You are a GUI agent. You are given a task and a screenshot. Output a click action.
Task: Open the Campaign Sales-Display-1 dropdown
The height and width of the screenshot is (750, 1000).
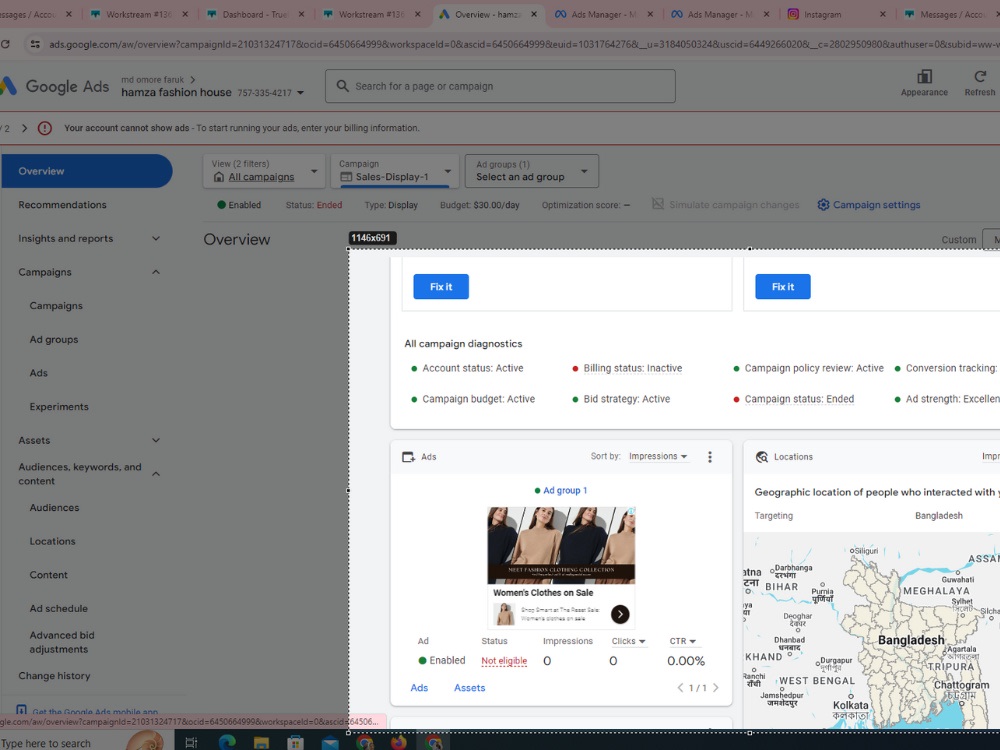395,171
